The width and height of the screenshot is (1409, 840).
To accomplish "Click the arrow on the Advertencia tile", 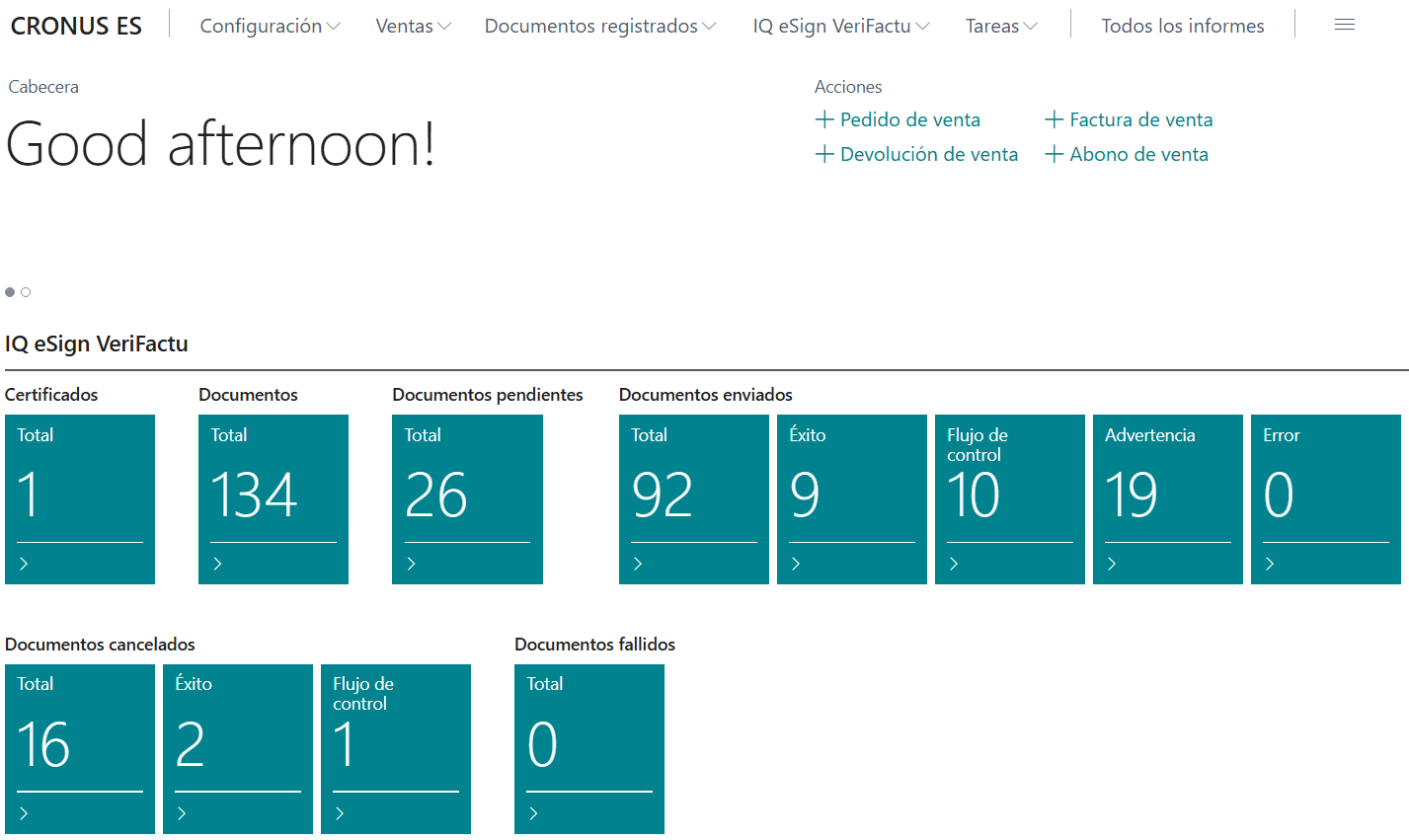I will click(1112, 565).
